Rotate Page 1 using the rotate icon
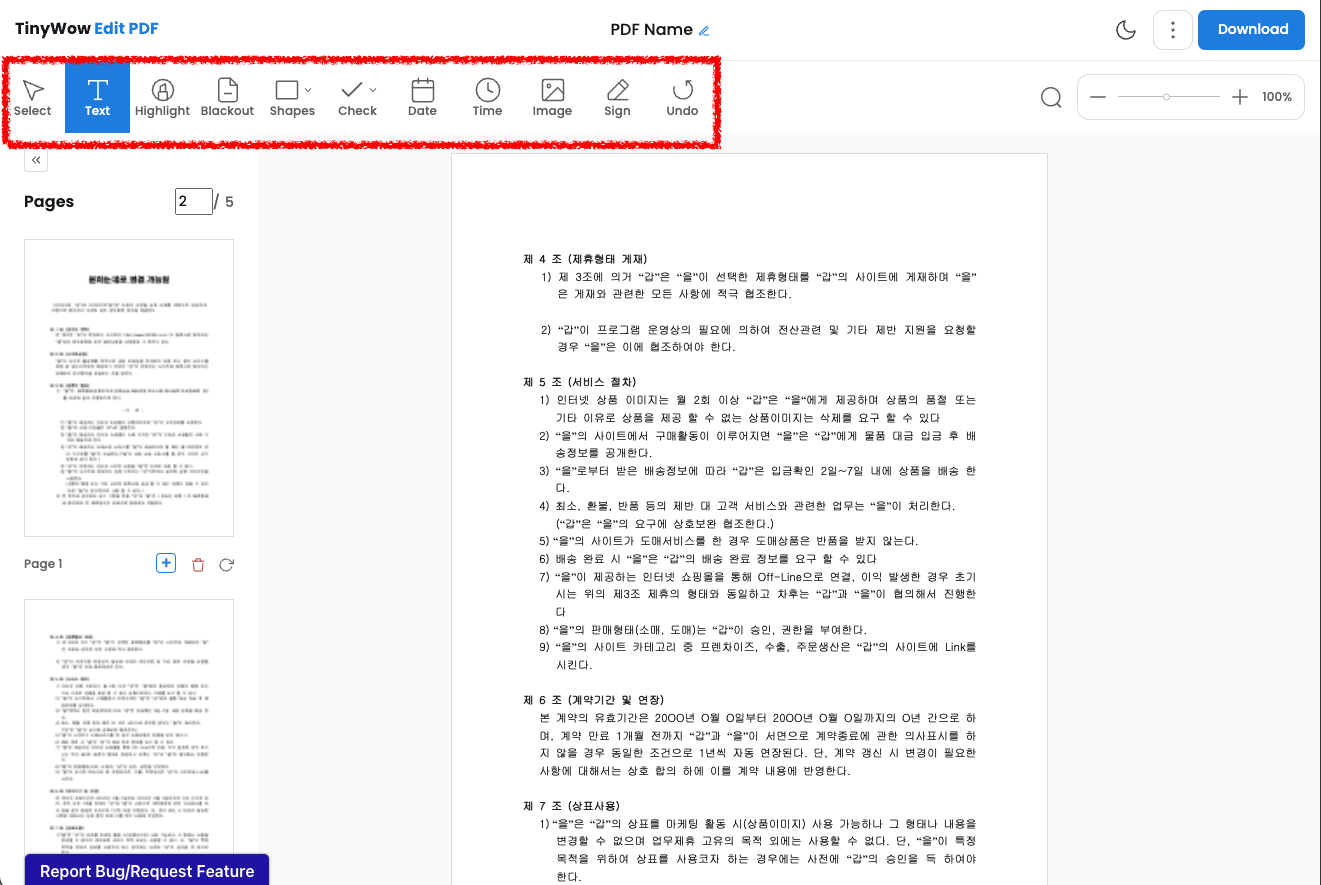Viewport: 1321px width, 885px height. tap(226, 564)
